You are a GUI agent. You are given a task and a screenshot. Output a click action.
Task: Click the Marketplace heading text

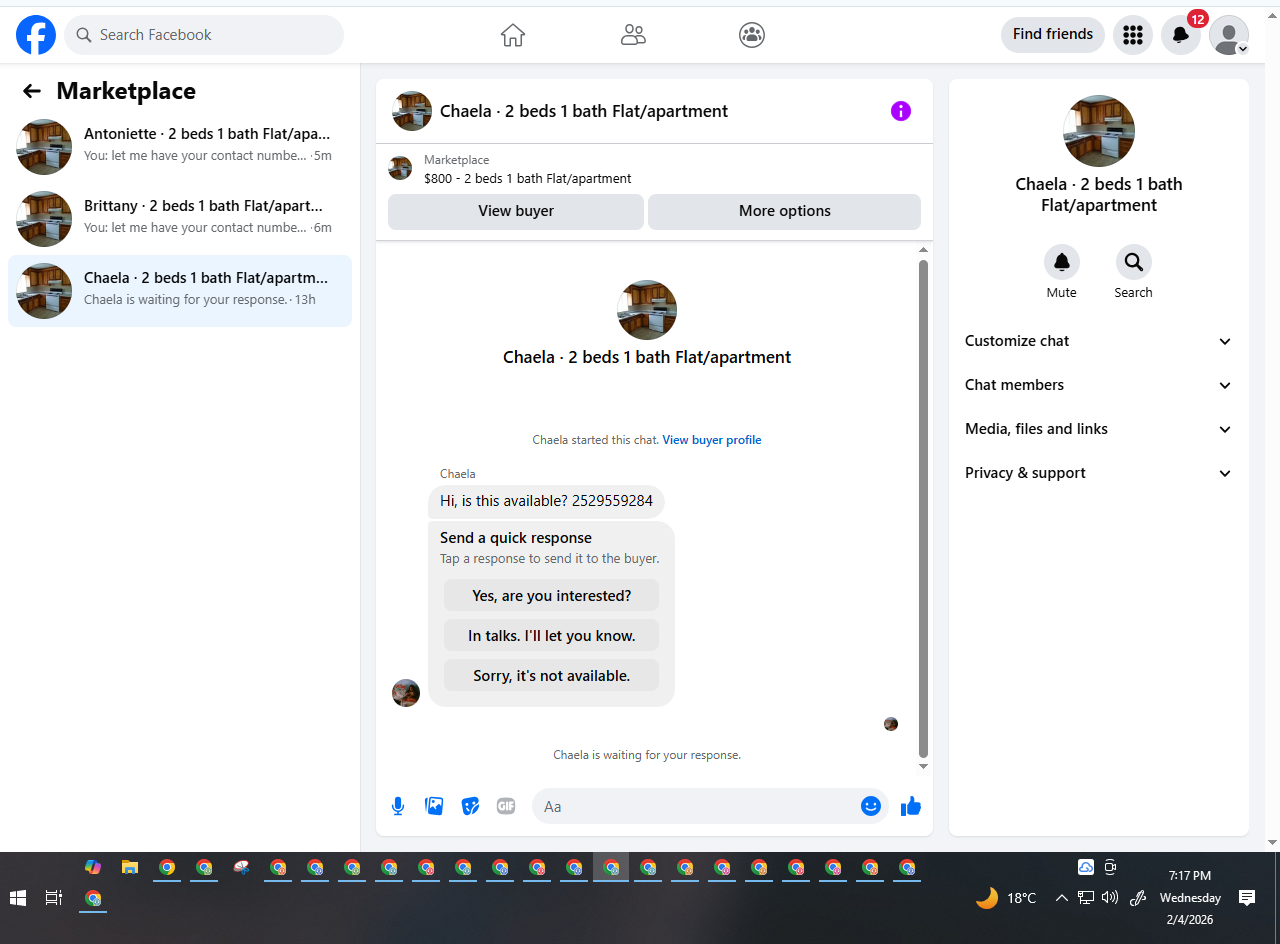click(x=126, y=91)
